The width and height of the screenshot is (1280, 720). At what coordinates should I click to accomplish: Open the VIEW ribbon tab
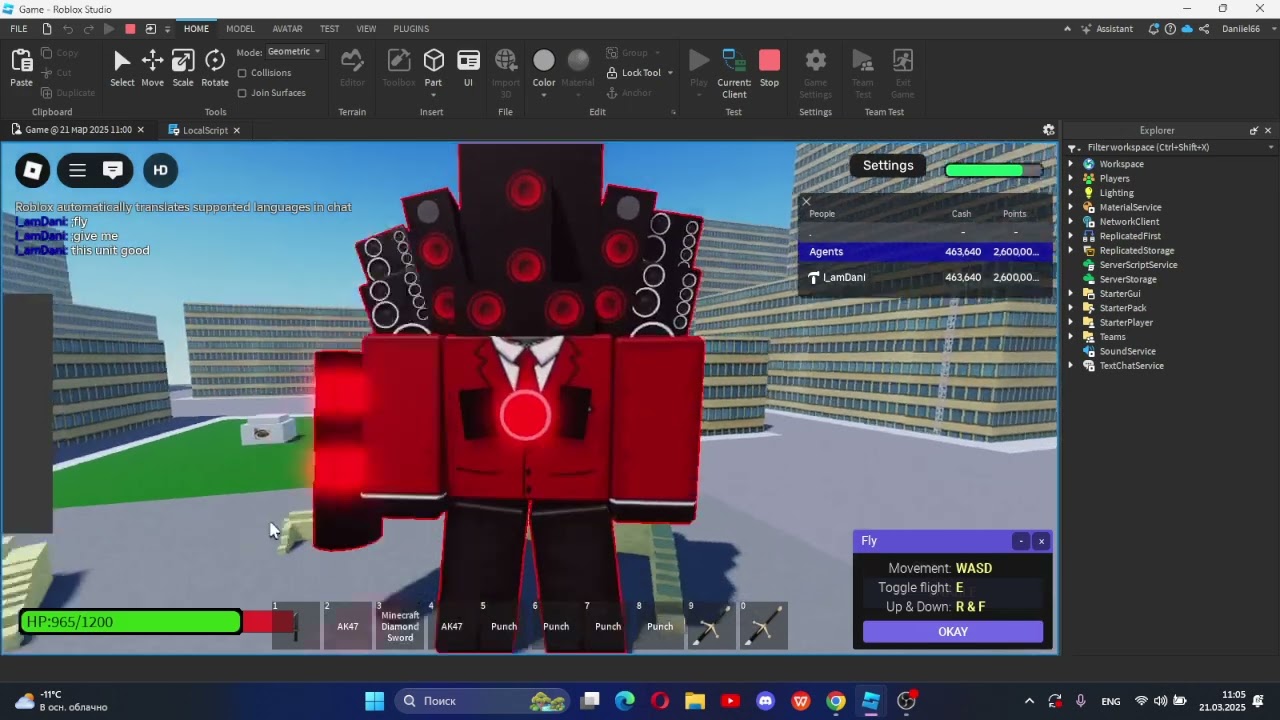tap(367, 29)
